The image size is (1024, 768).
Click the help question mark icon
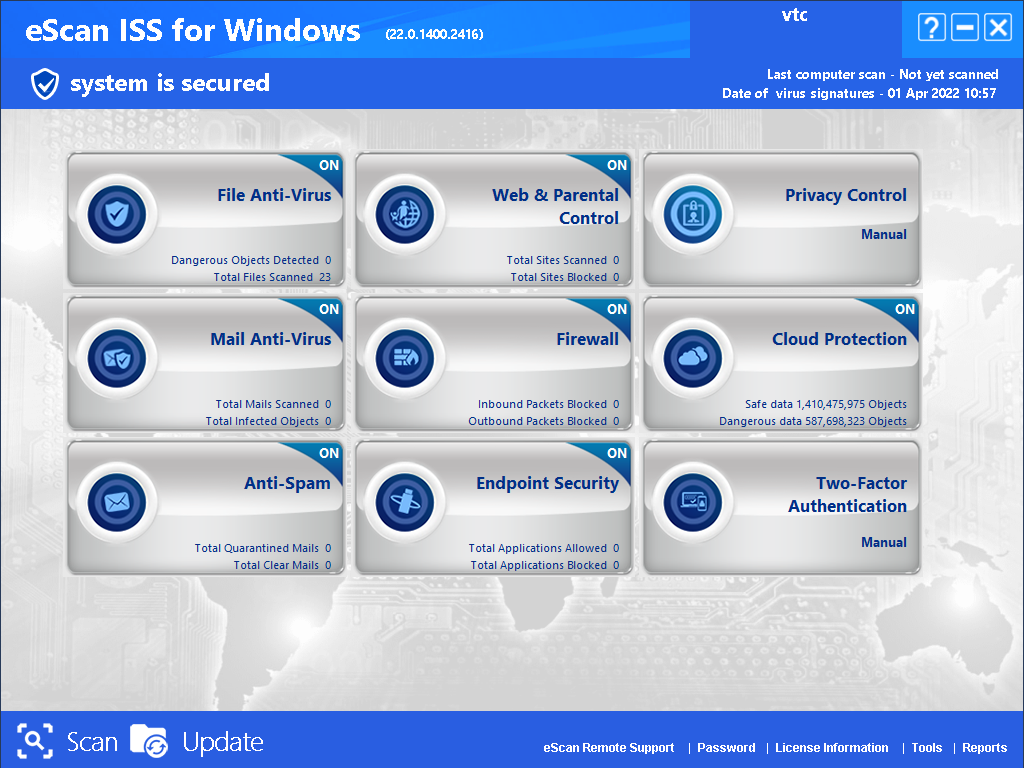pos(931,28)
